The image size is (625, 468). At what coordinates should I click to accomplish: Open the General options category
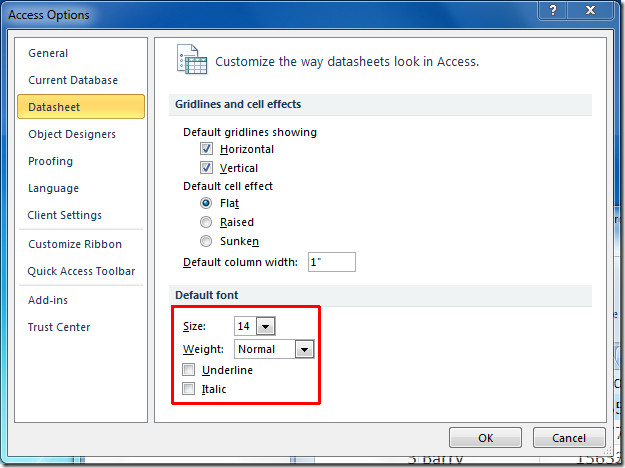click(81, 53)
